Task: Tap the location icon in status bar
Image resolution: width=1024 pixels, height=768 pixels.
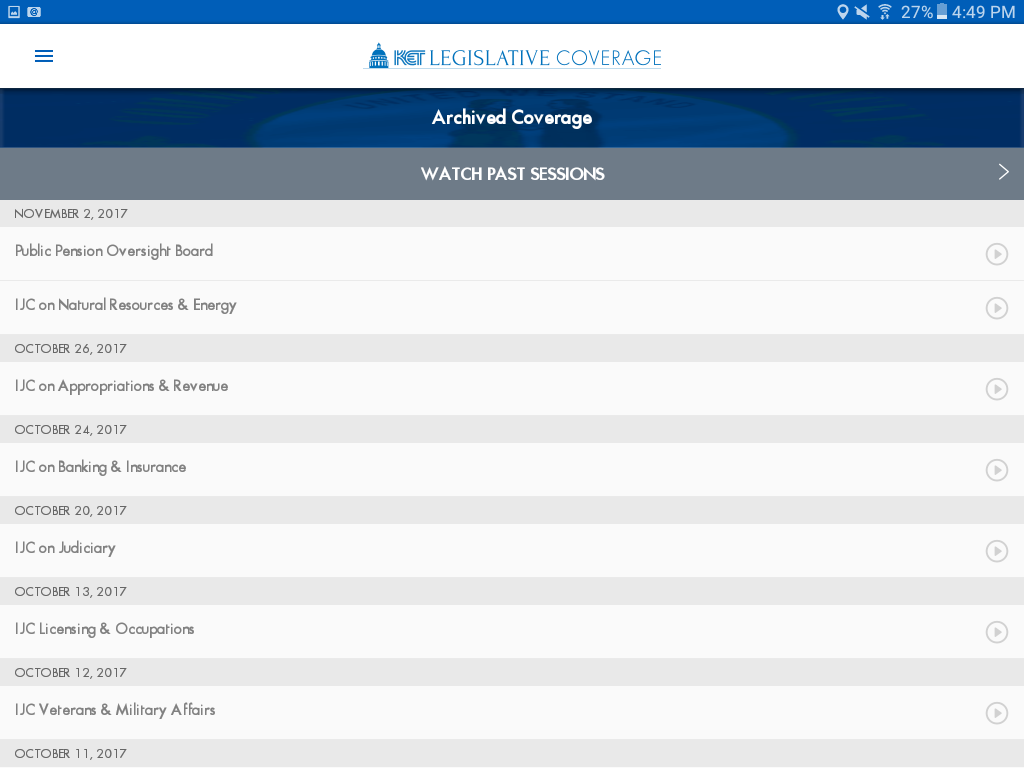Action: 842,12
